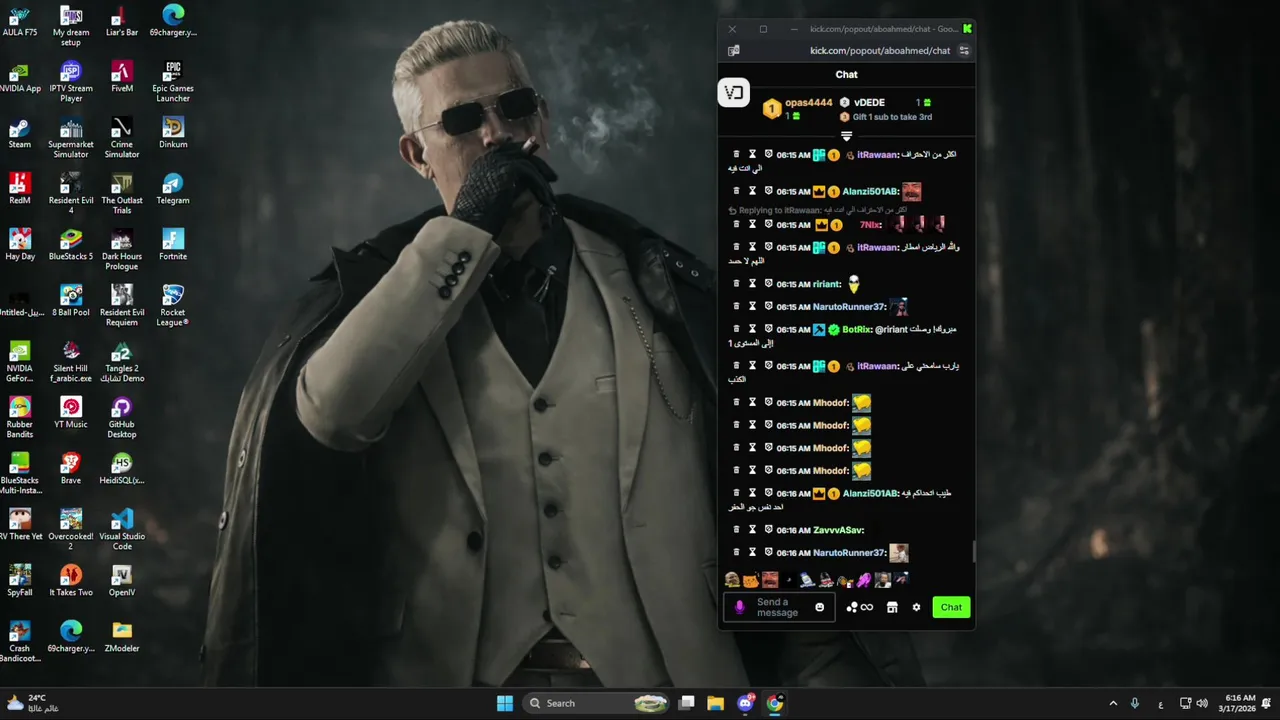This screenshot has height=720, width=1280.
Task: Click green Chat send button
Action: pyautogui.click(x=951, y=607)
